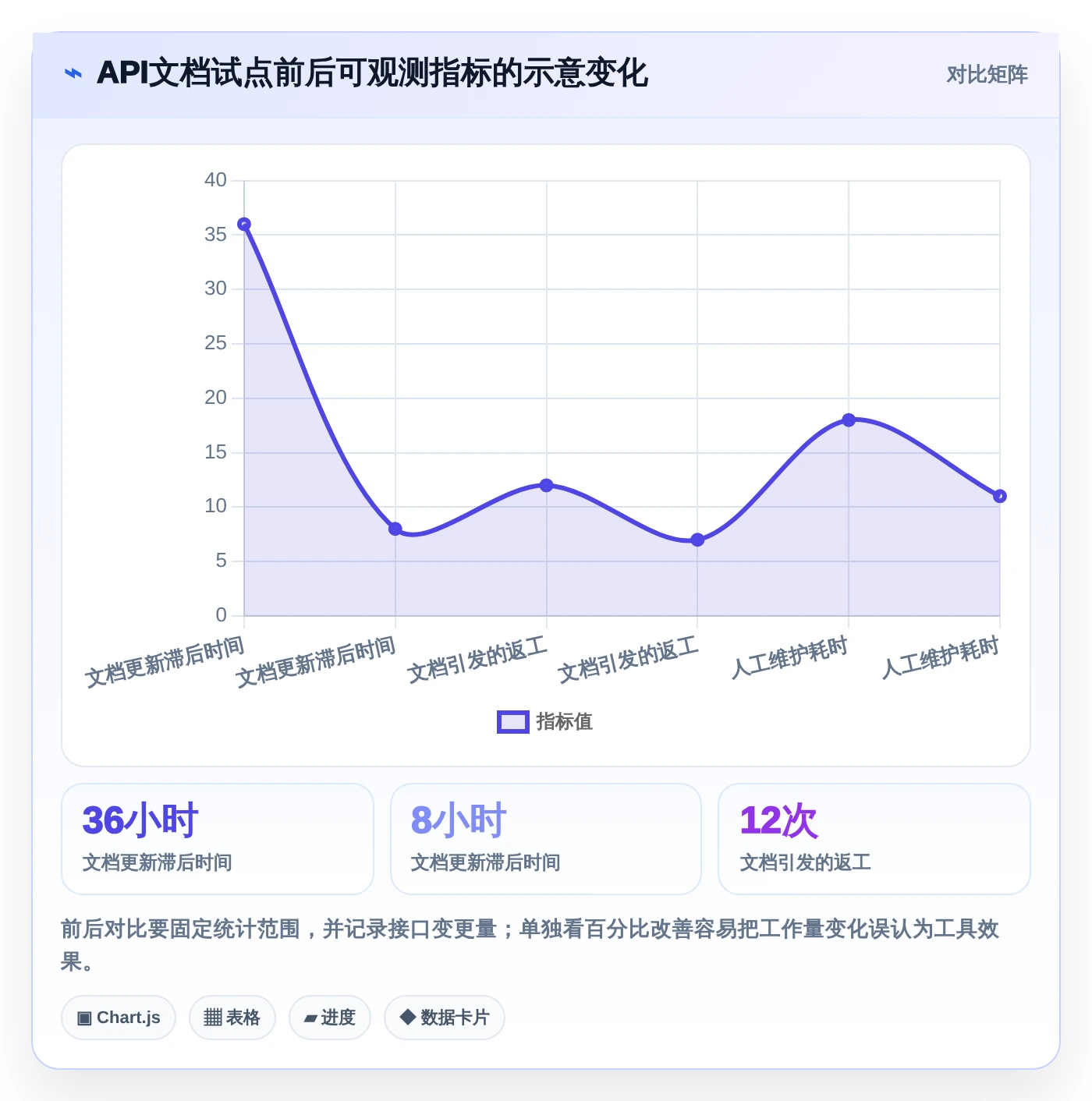Click the y-axis label 40
The width and height of the screenshot is (1092, 1101).
pos(215,180)
